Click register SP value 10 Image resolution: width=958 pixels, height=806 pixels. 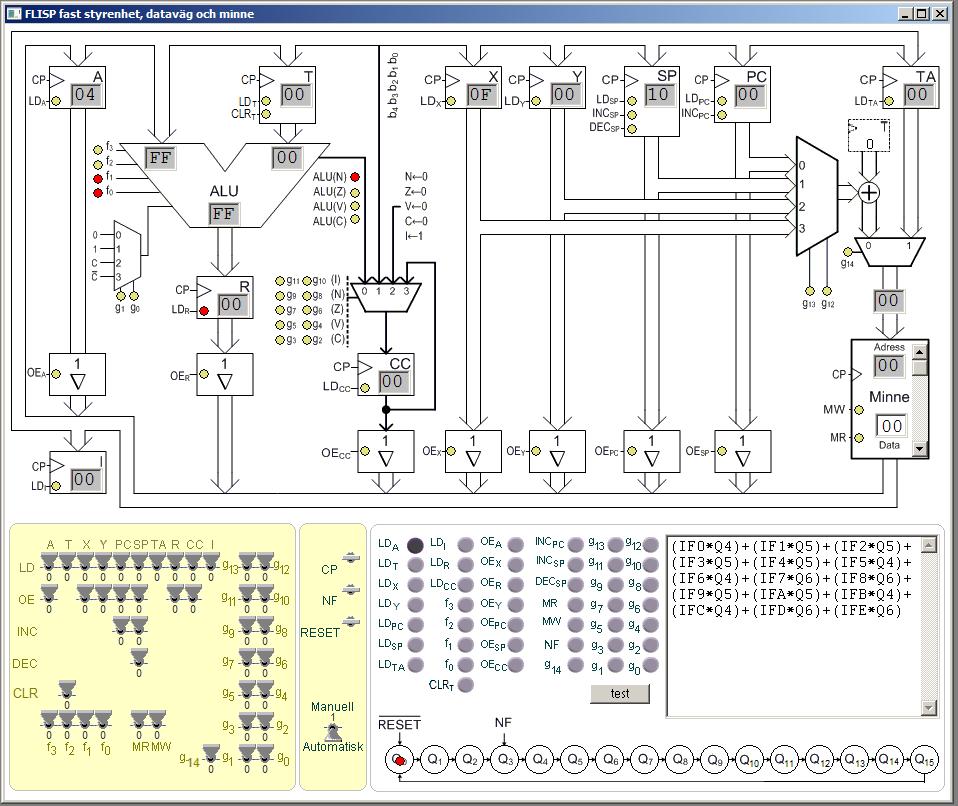658,95
